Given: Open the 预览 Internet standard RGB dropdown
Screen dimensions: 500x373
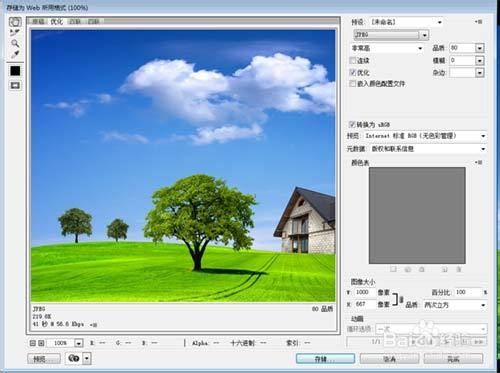Looking at the screenshot, I should point(425,136).
